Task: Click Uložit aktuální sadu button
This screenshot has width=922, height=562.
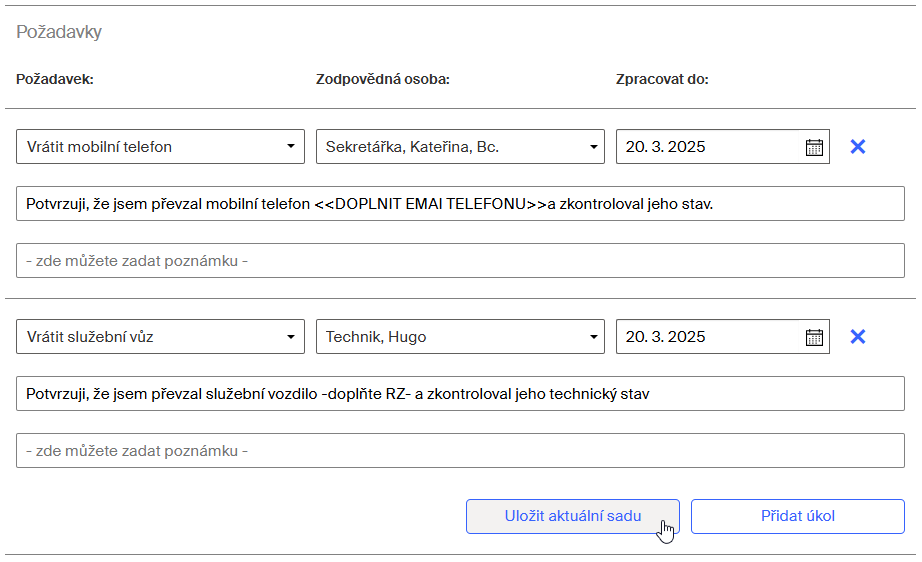Action: (573, 516)
